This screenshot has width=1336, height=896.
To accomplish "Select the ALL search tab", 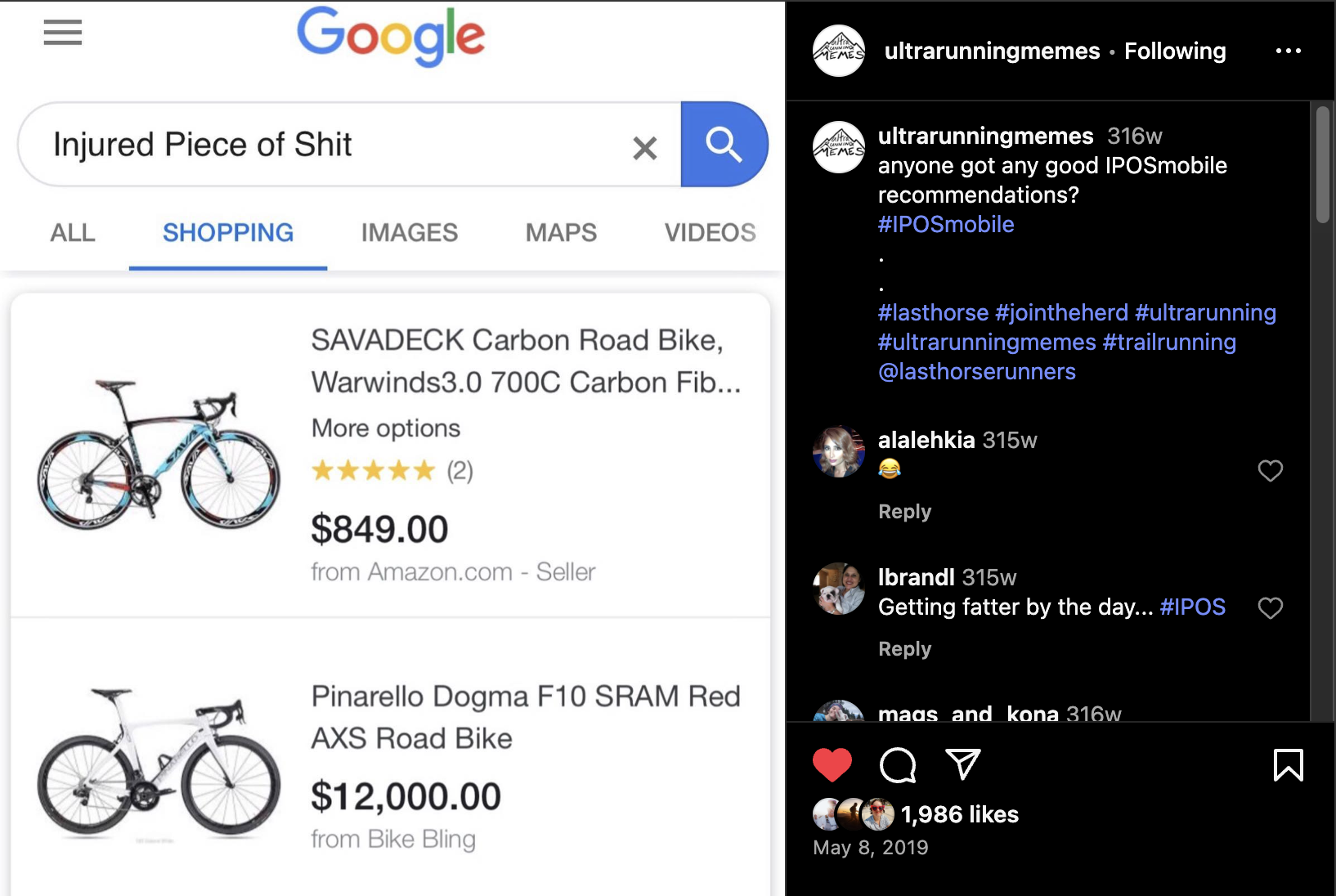I will [73, 233].
